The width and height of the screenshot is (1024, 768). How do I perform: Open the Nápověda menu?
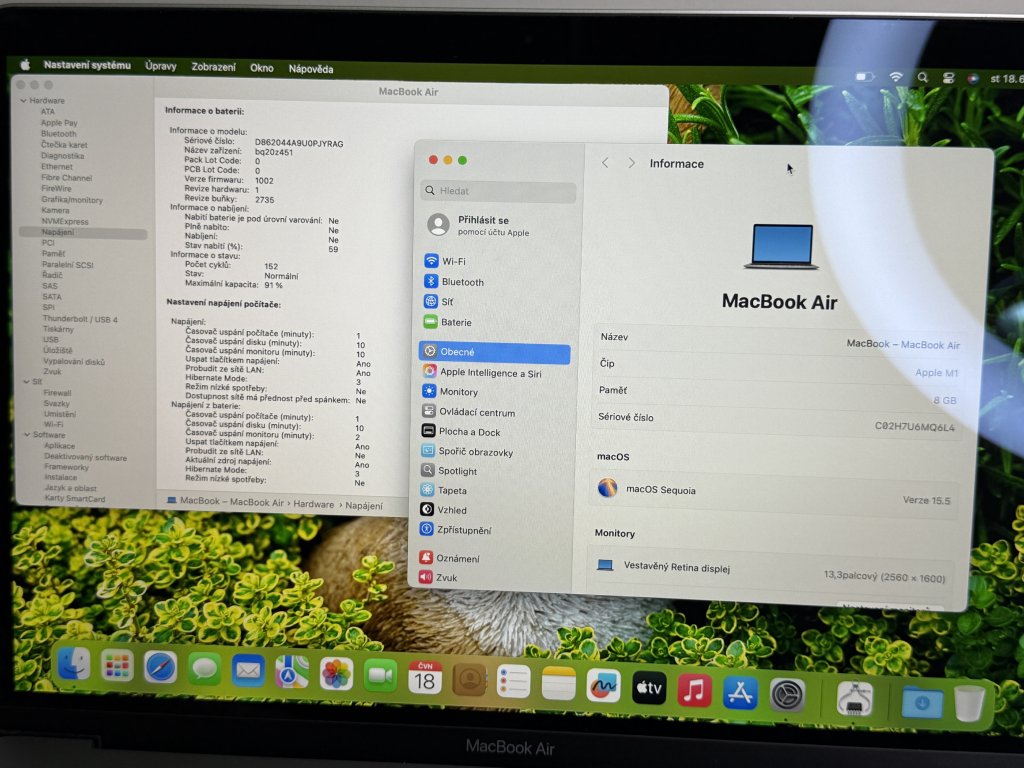tap(311, 69)
